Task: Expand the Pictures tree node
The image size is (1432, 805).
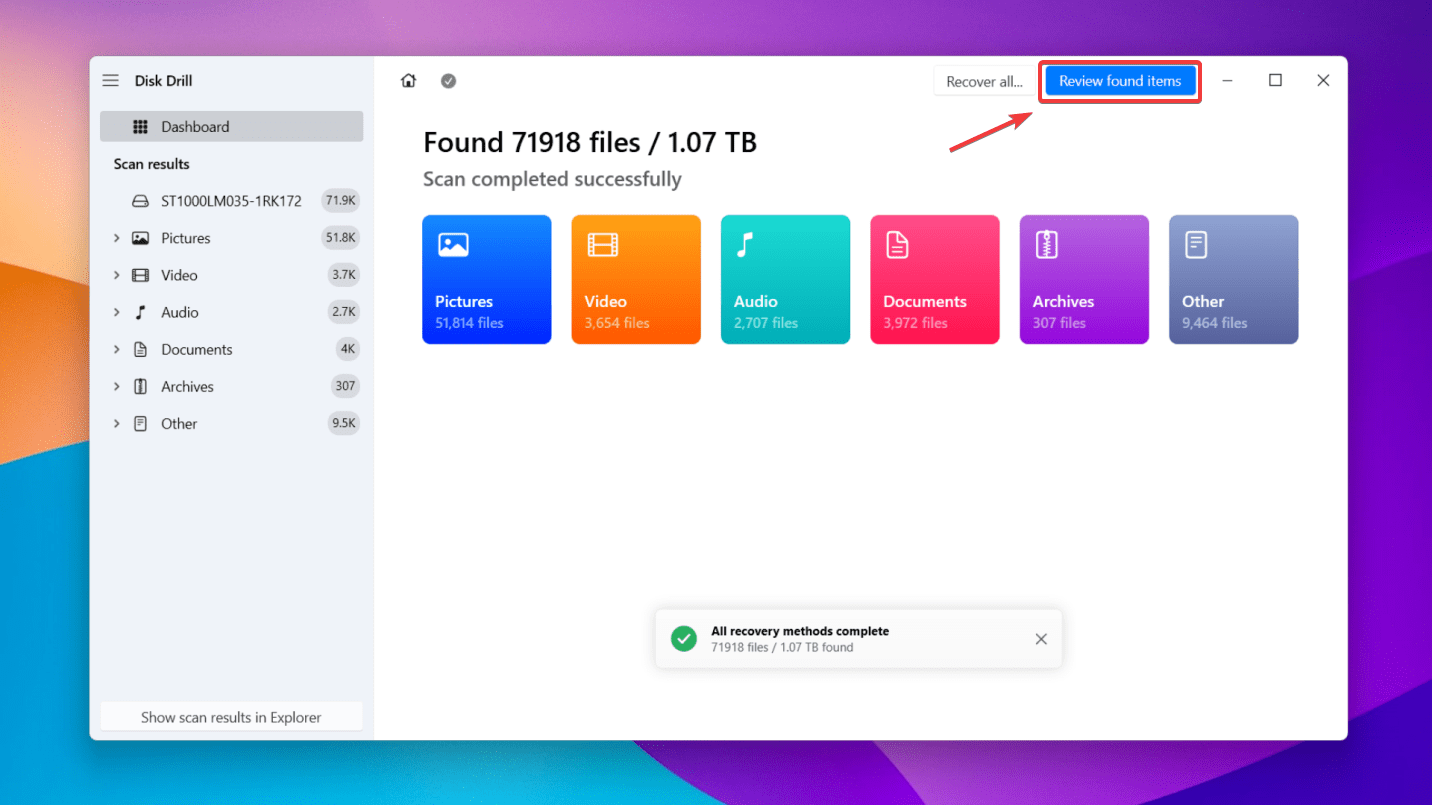Action: pos(116,238)
